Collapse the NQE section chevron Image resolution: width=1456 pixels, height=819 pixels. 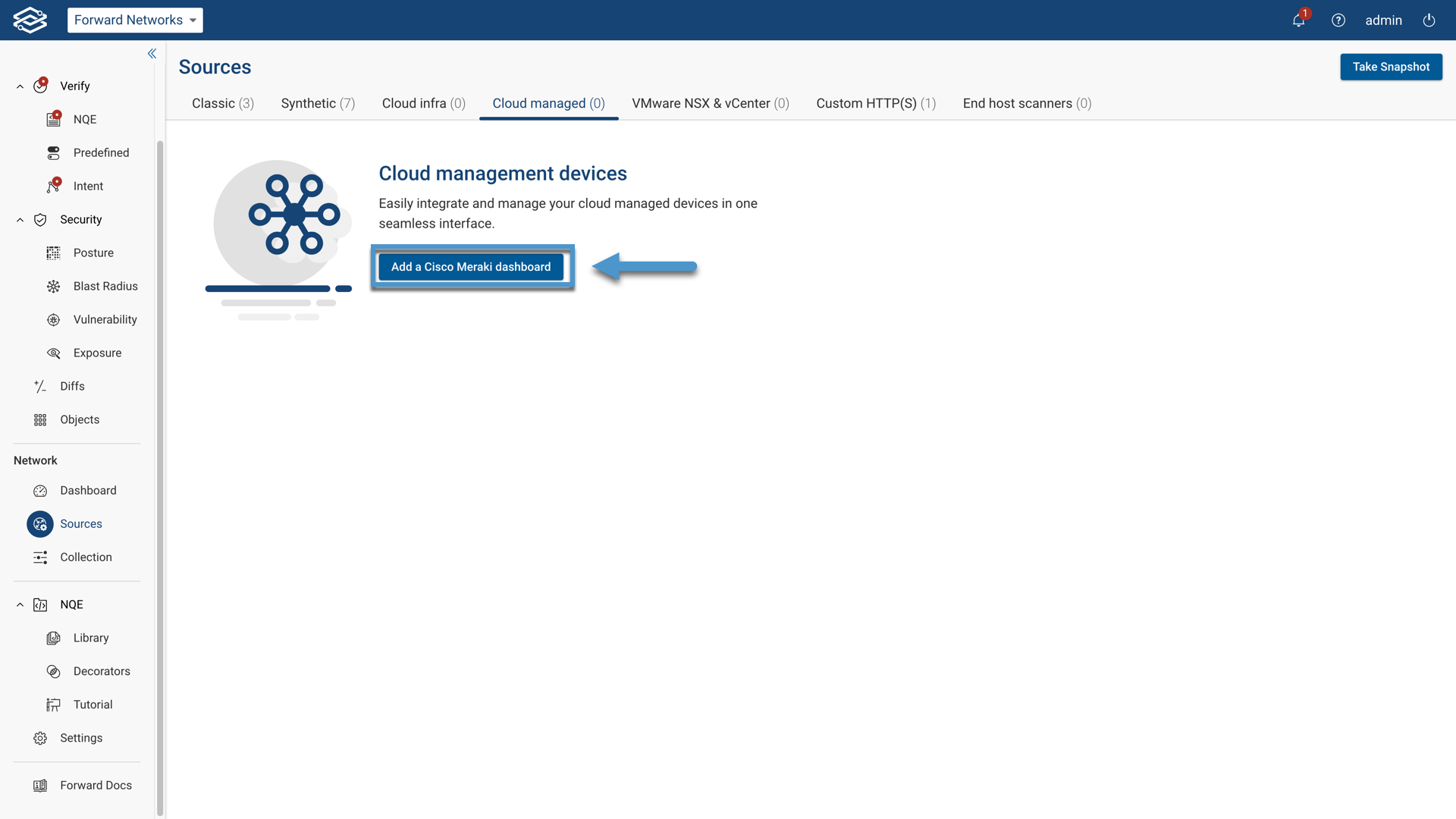pos(20,605)
